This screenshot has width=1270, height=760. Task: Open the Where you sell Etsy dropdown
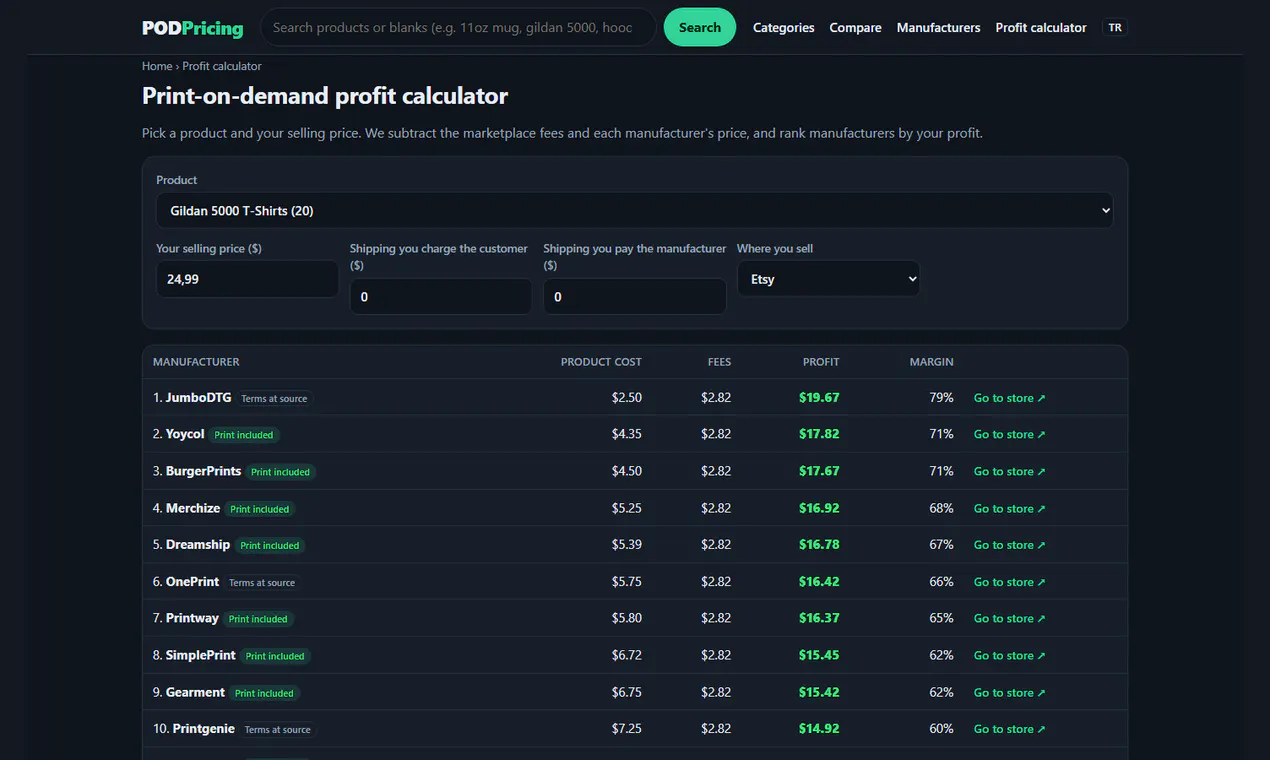tap(828, 279)
